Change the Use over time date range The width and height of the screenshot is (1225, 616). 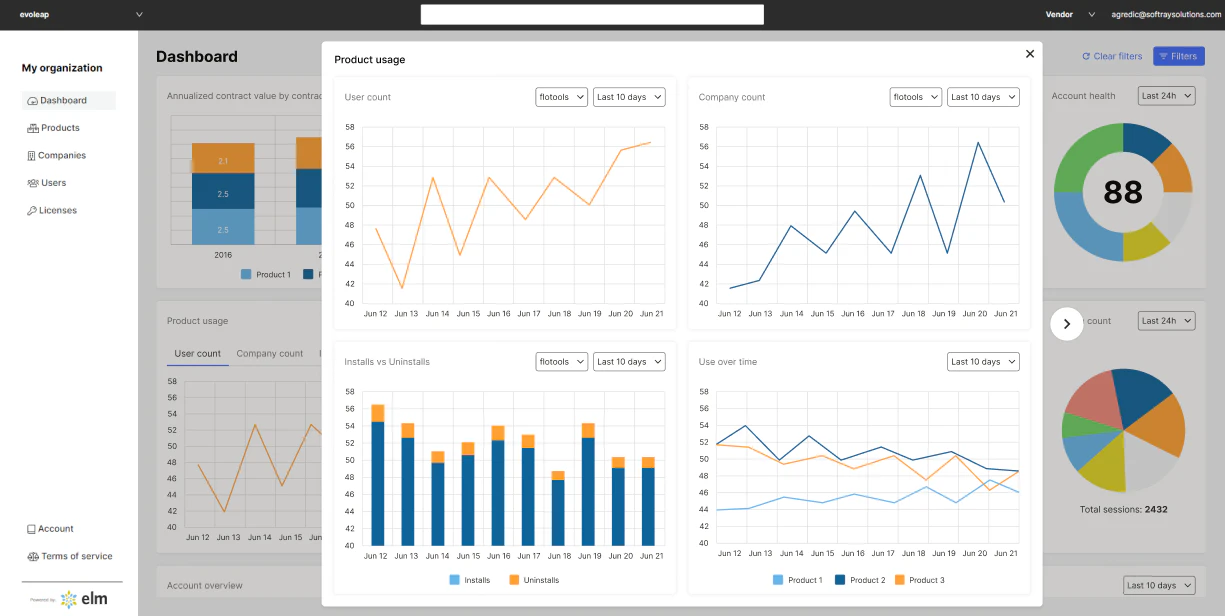click(983, 361)
